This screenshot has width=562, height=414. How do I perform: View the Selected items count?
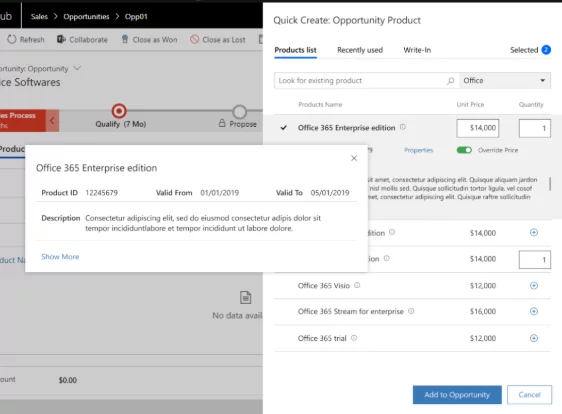(530, 50)
